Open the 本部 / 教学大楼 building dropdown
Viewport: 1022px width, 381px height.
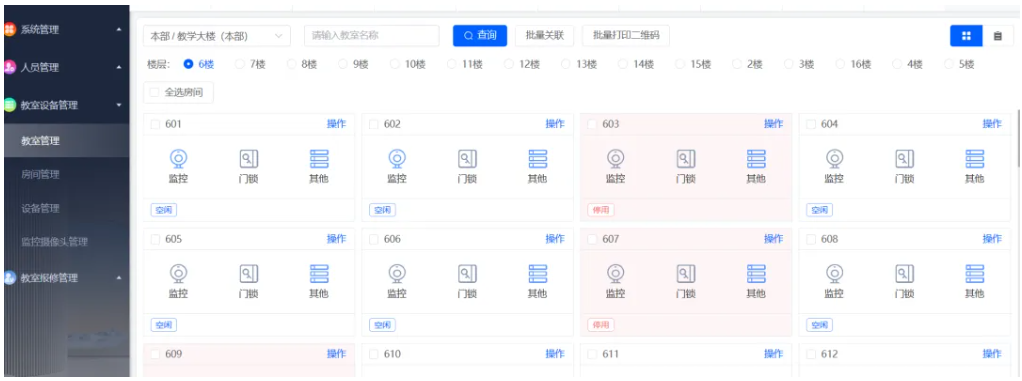217,36
